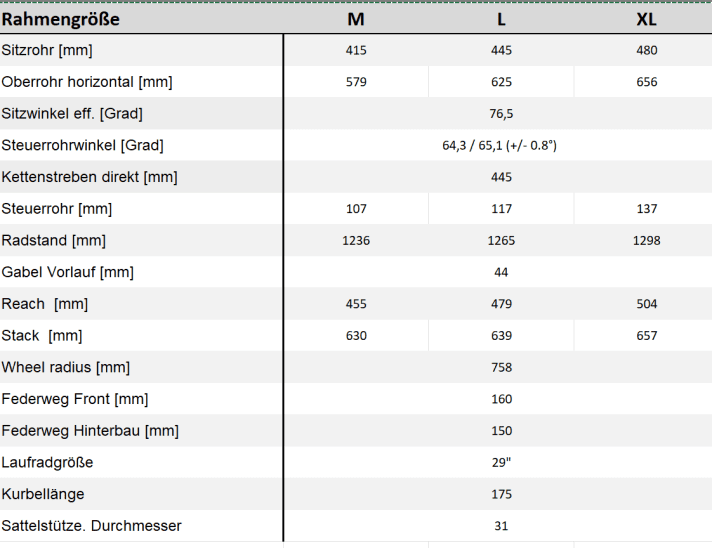Select the M size column header
This screenshot has height=548, width=712.
[356, 19]
